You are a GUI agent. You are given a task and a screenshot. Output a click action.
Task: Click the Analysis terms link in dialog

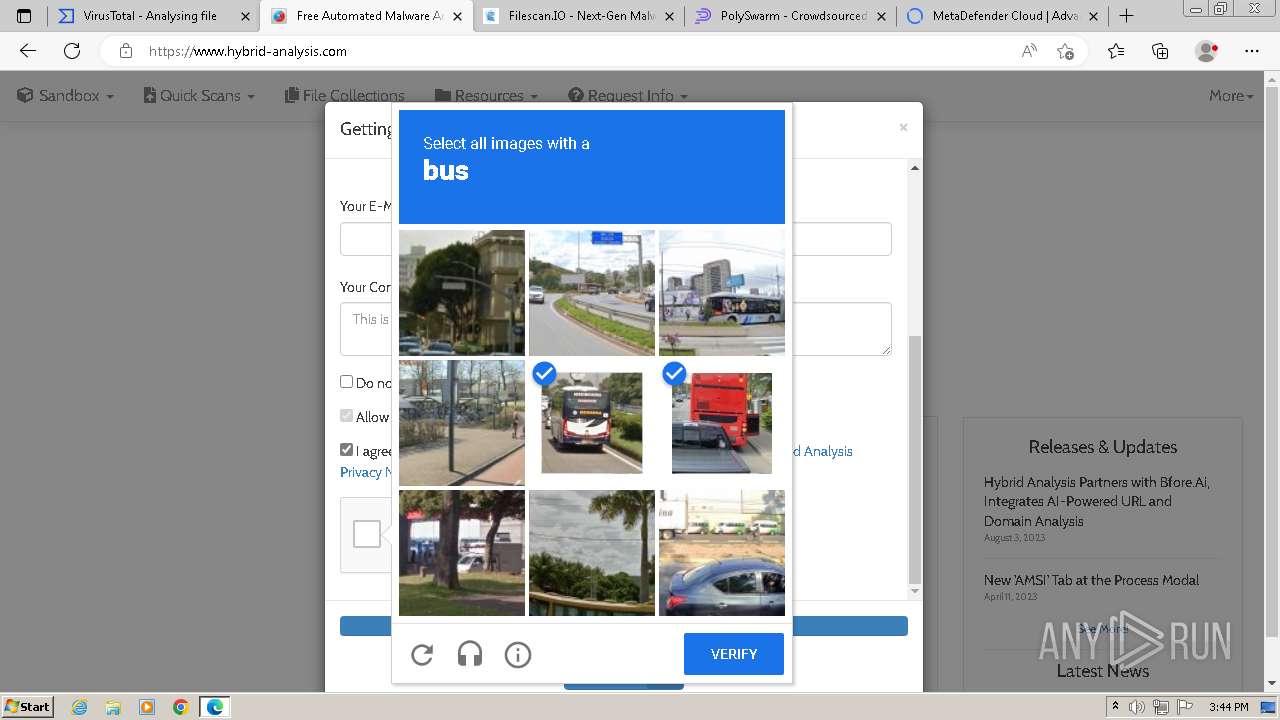pyautogui.click(x=822, y=451)
